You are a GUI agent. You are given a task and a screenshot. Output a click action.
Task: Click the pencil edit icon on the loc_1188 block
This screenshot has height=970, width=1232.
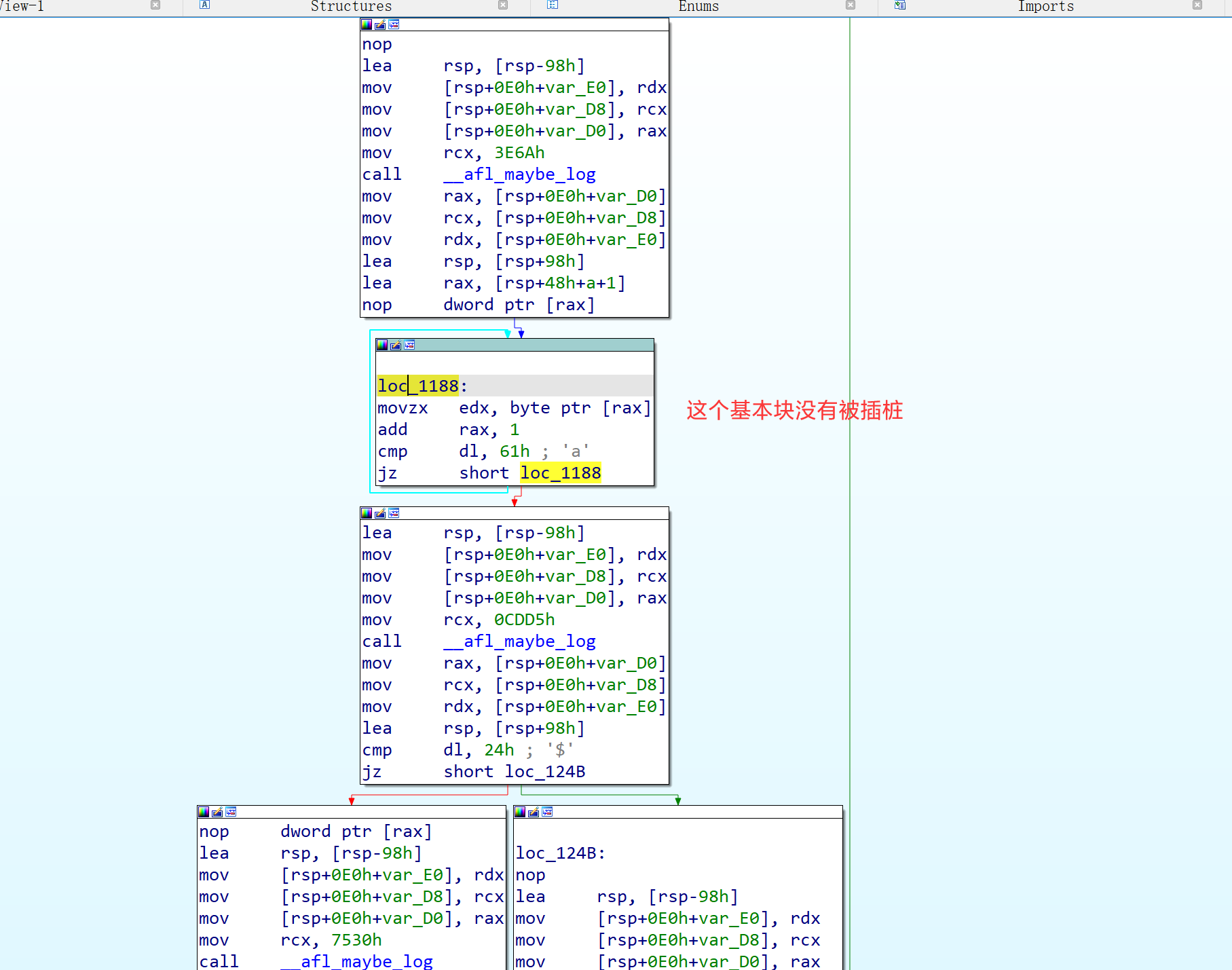[x=396, y=345]
